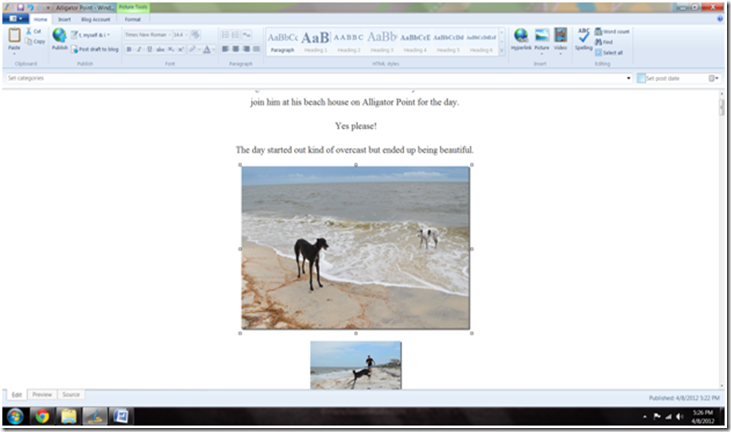Open the Set post date calendar dropdown
This screenshot has width=731, height=432.
coord(713,78)
